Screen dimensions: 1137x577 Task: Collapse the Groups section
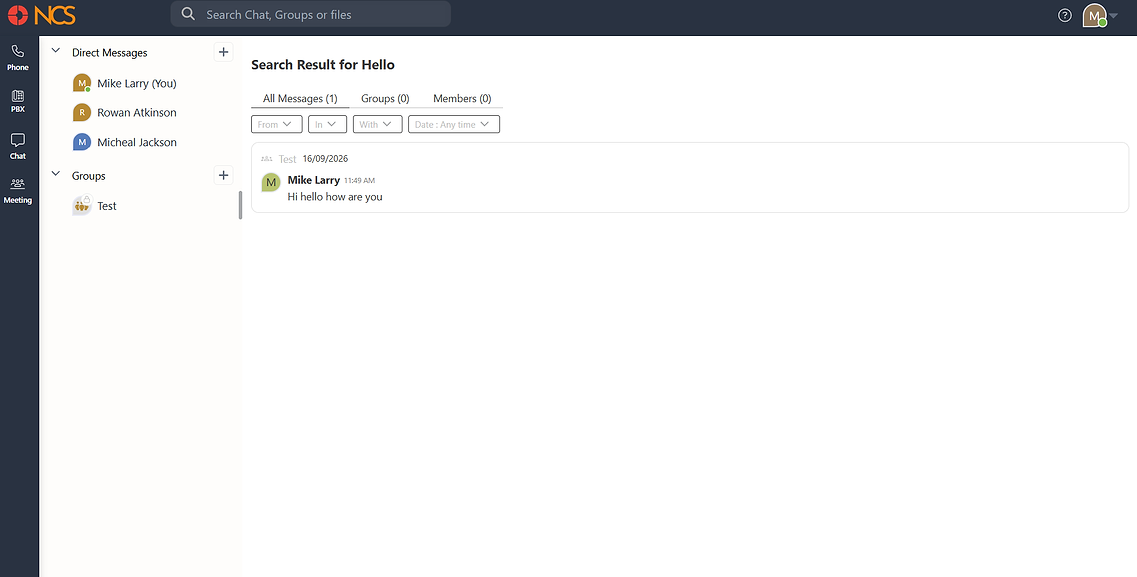pos(56,175)
